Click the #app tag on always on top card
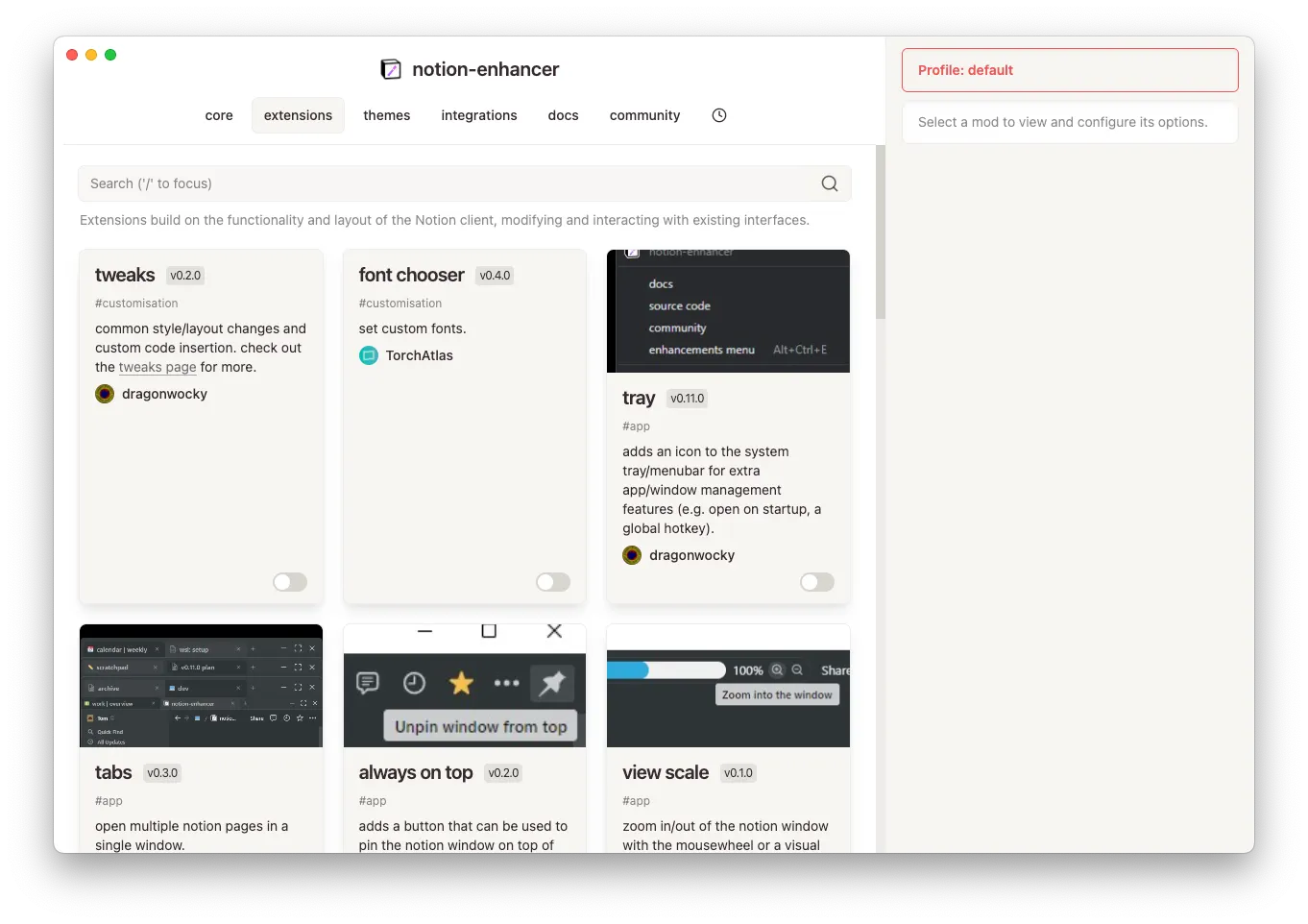 373,801
